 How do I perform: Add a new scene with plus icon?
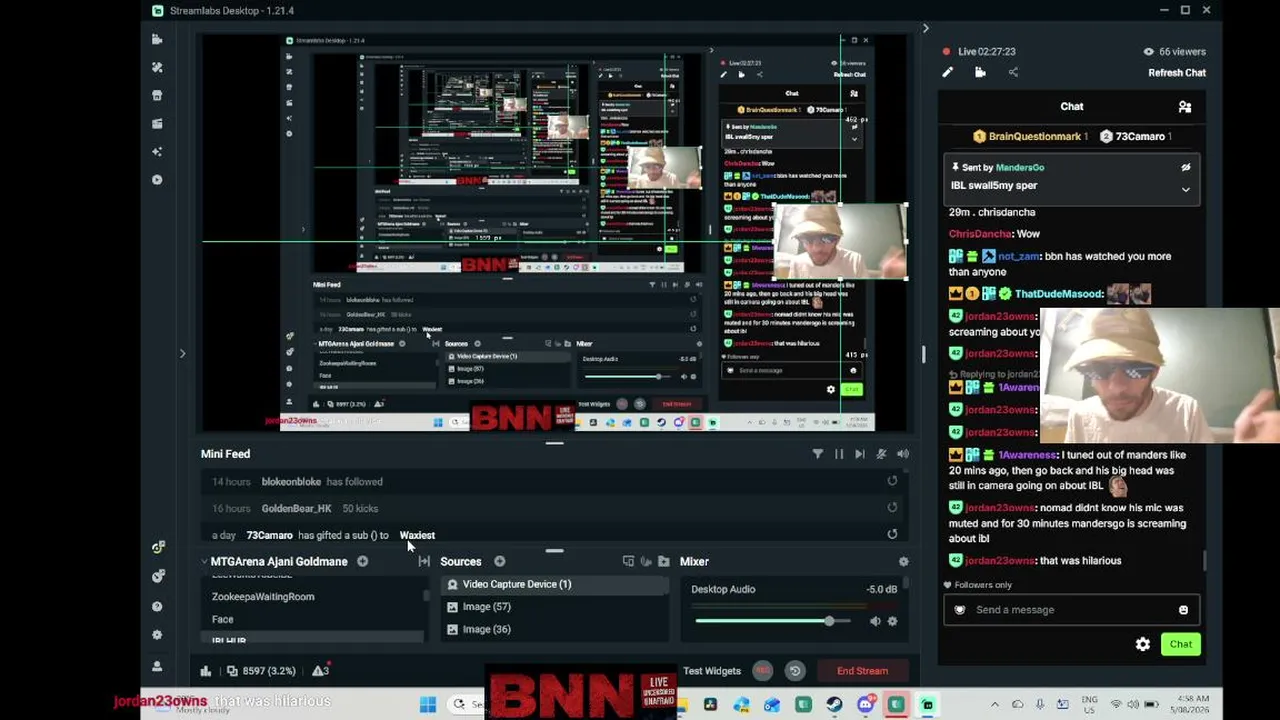[363, 562]
